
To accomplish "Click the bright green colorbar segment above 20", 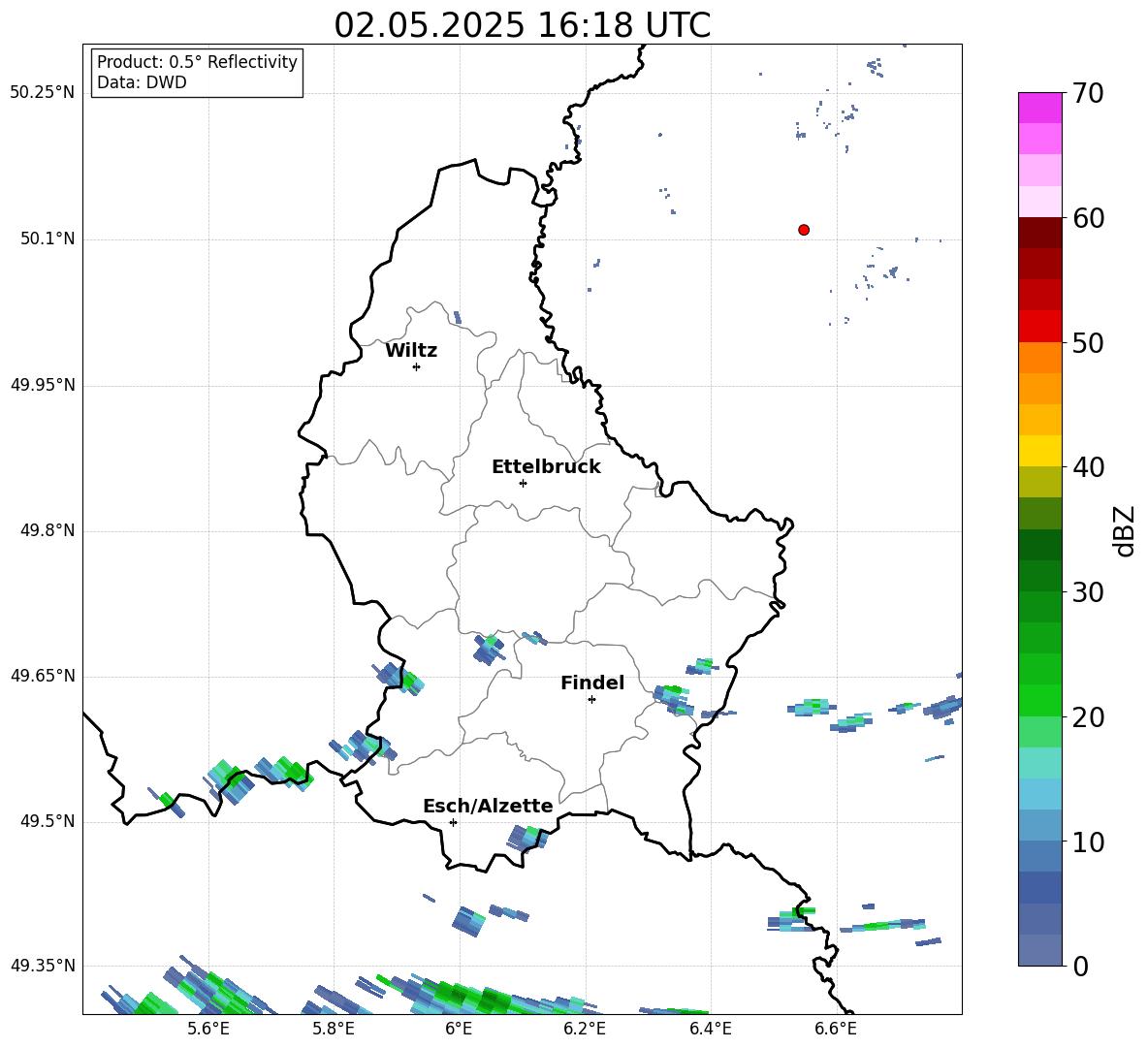I will point(1039,700).
